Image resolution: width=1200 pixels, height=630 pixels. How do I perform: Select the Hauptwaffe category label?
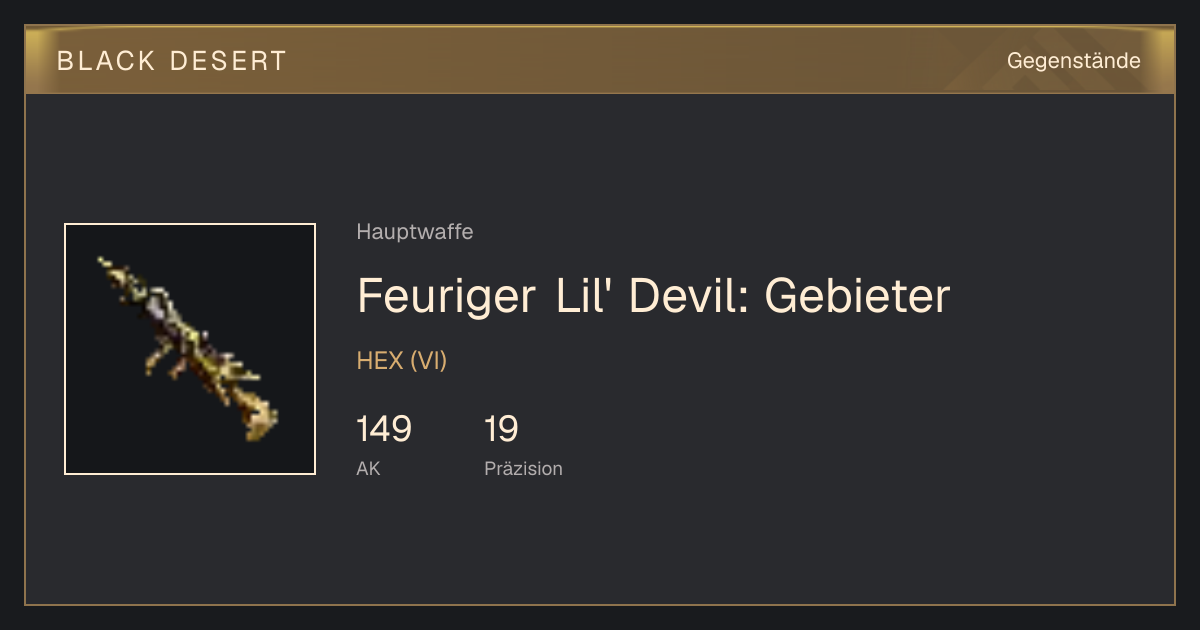click(415, 232)
